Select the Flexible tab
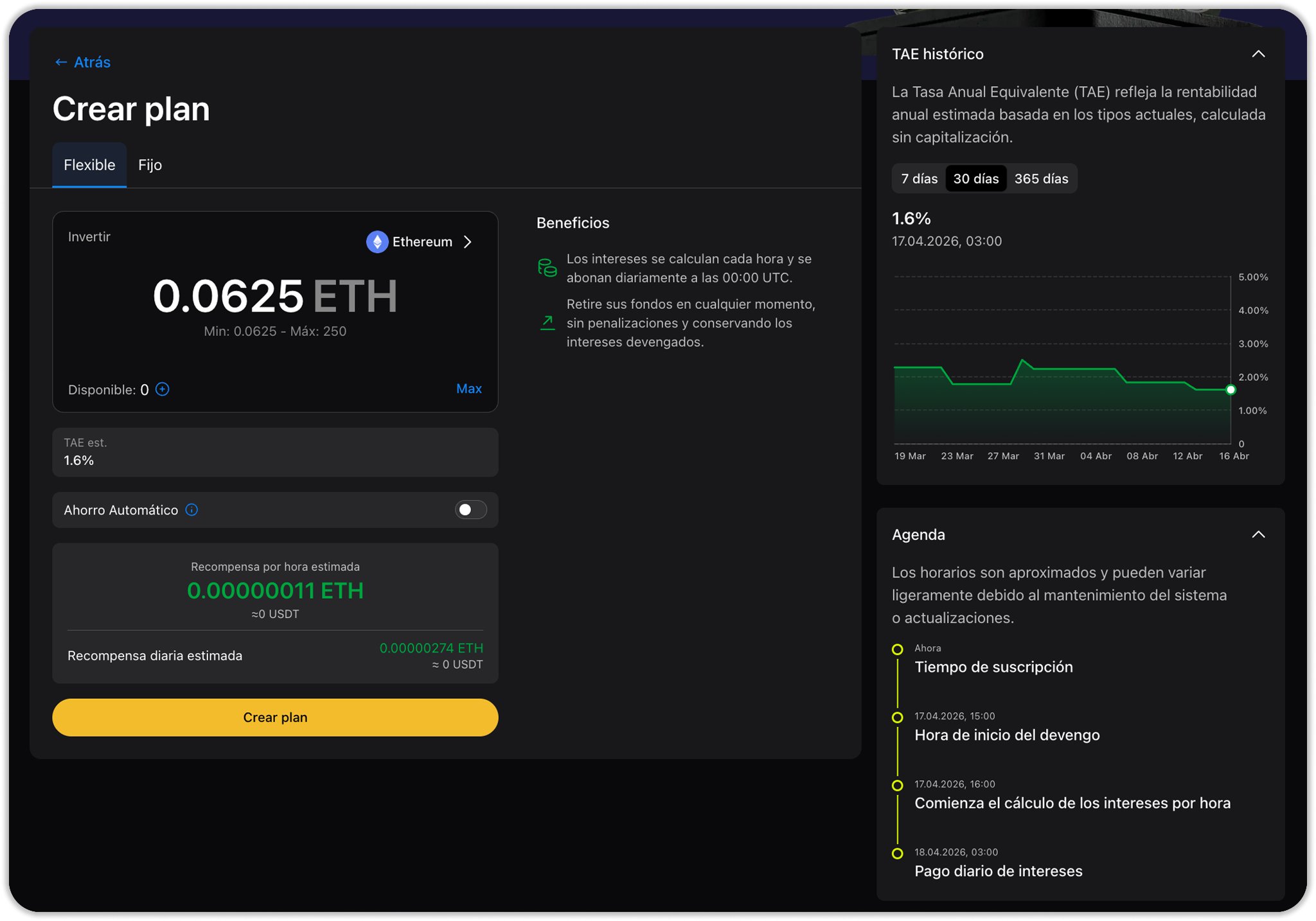1316x921 pixels. click(89, 165)
